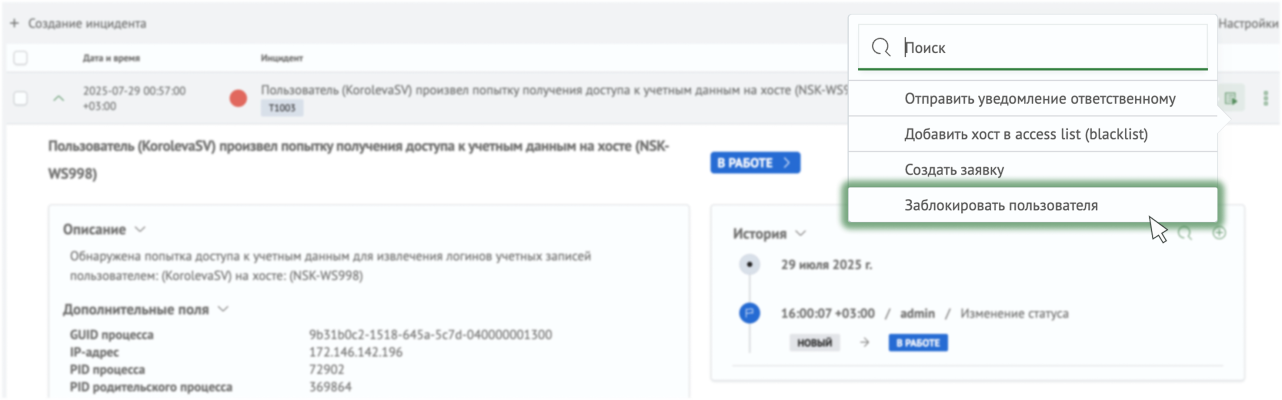Viewport: 1282px width, 400px height.
Task: Click the search magnifier icon in History panel
Action: tap(1185, 234)
